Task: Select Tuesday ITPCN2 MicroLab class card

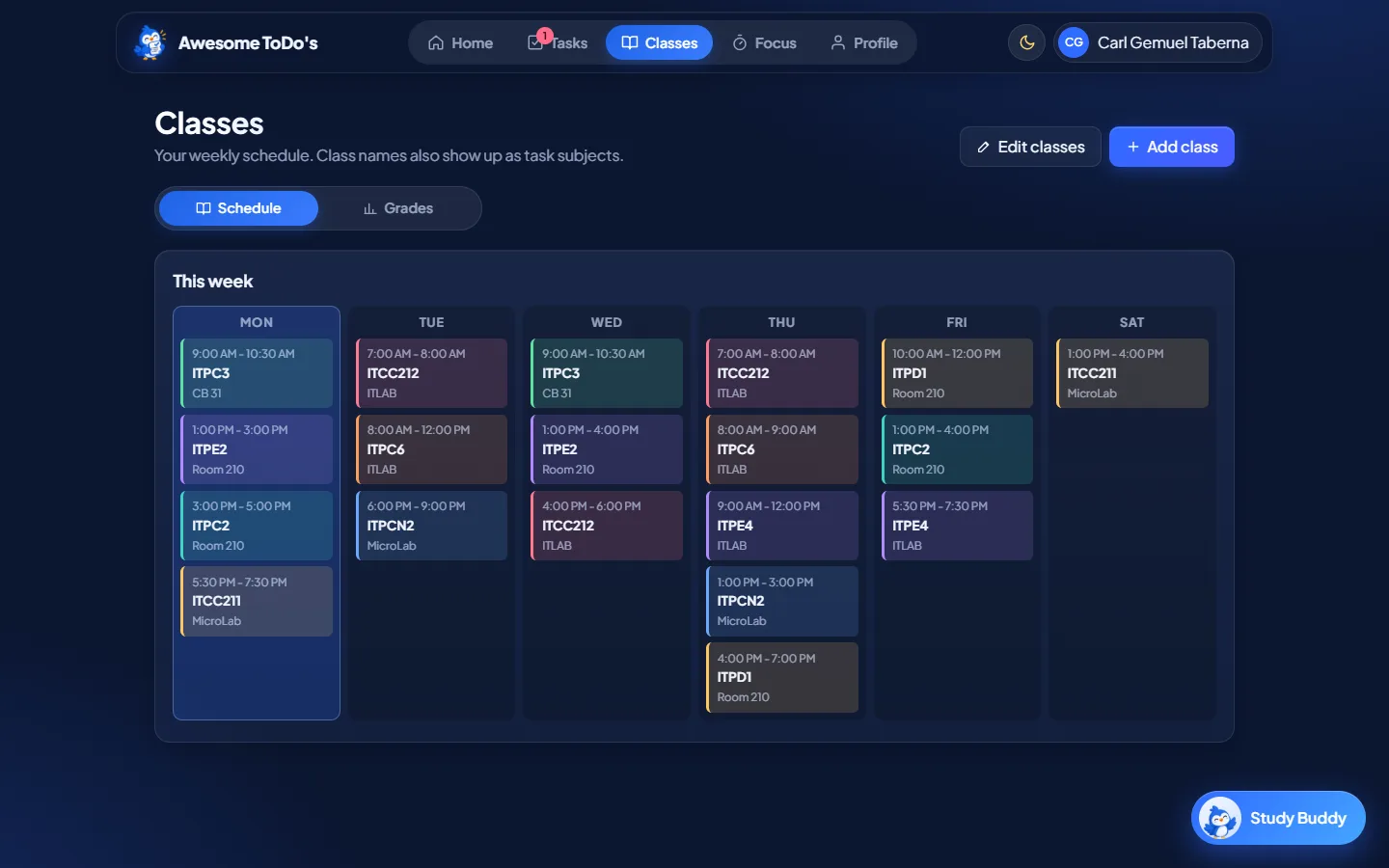Action: click(x=431, y=526)
